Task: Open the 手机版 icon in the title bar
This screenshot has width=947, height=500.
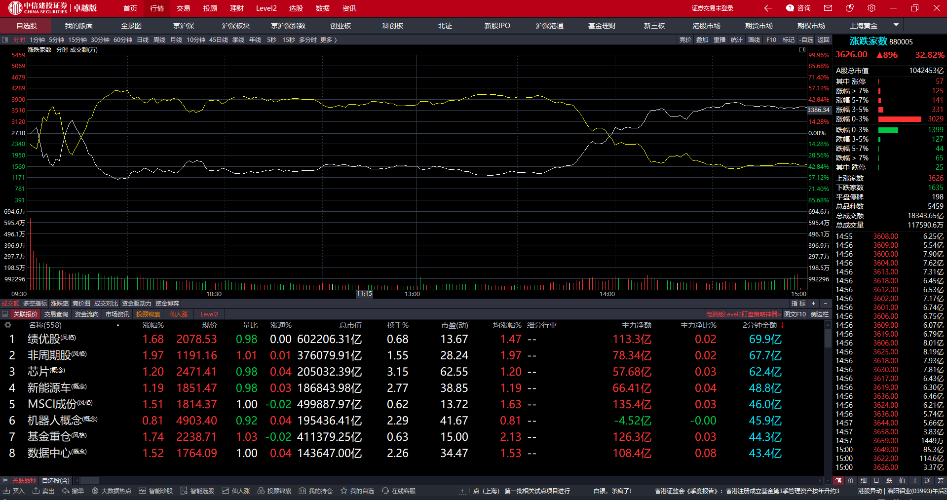Action: (851, 6)
